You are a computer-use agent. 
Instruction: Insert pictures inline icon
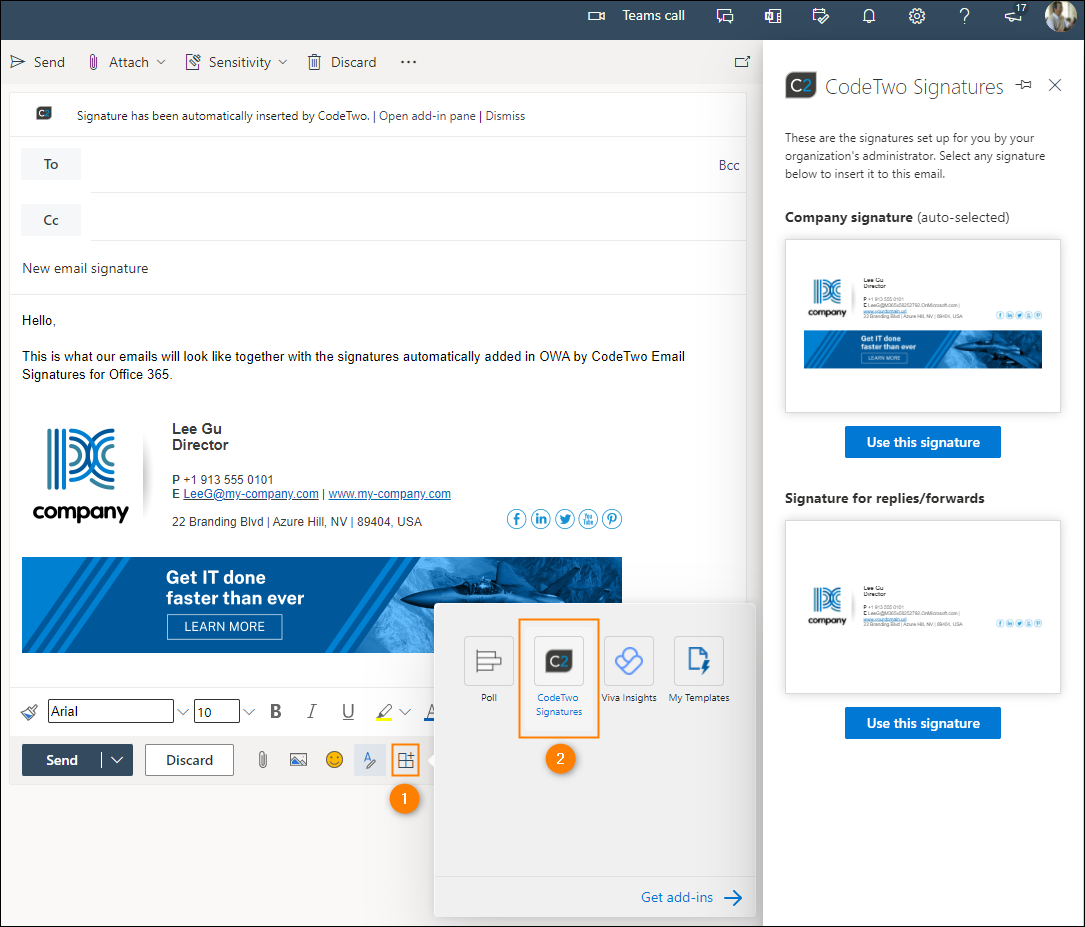tap(298, 760)
